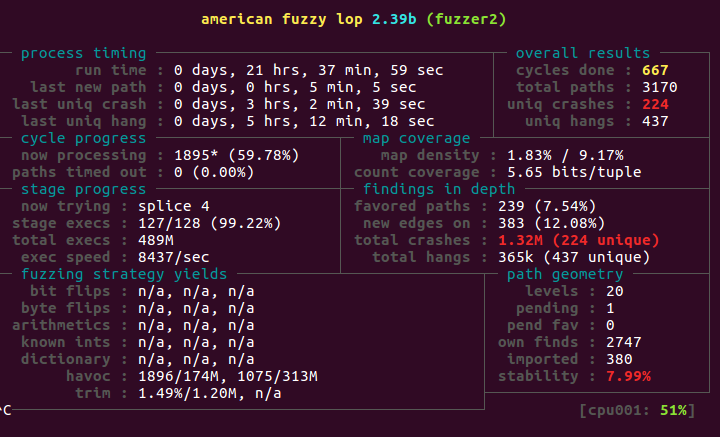This screenshot has width=720, height=437.
Task: Click the paths timed out value 0 (0.00%)
Action: (214, 172)
